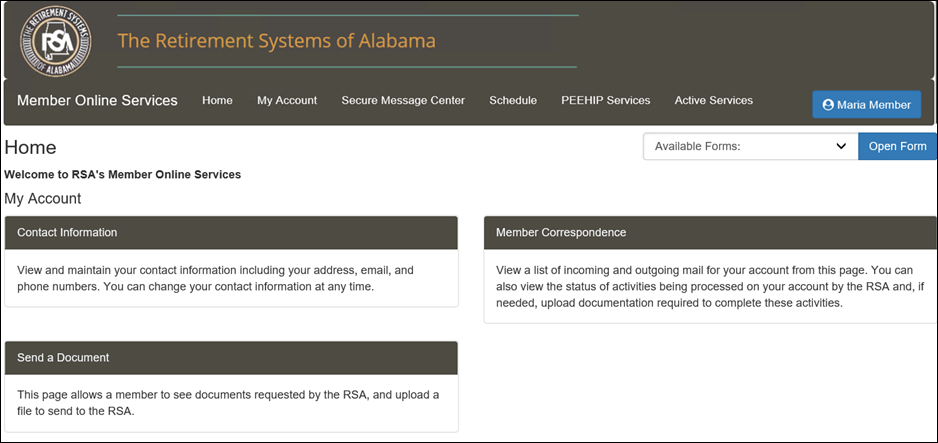The image size is (938, 443).
Task: Click the Member Correspondence description text
Action: [x=710, y=287]
